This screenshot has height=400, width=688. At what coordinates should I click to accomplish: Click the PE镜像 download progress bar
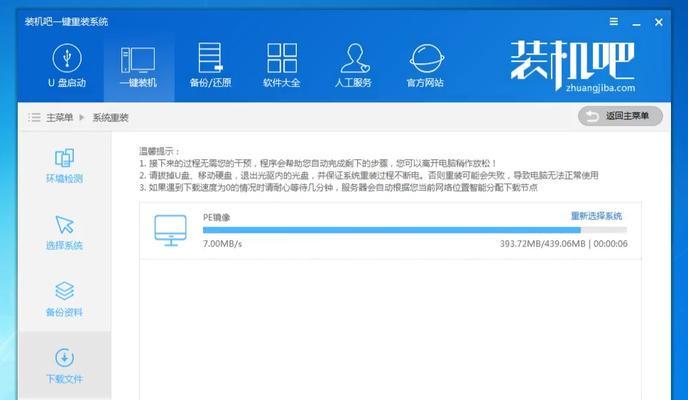click(x=415, y=230)
